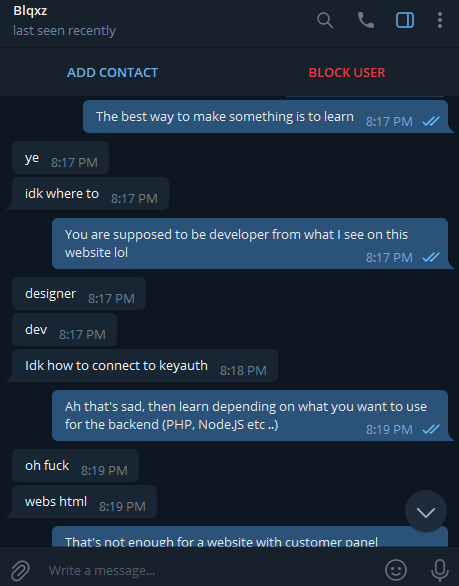
Task: Open the emoji picker
Action: (x=396, y=570)
